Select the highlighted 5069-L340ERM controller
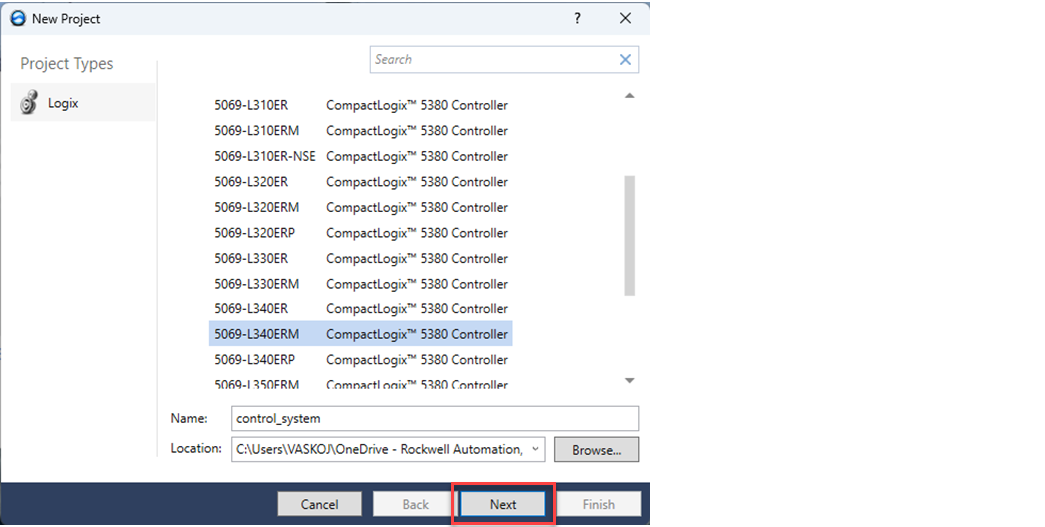The width and height of the screenshot is (1045, 527). [361, 334]
